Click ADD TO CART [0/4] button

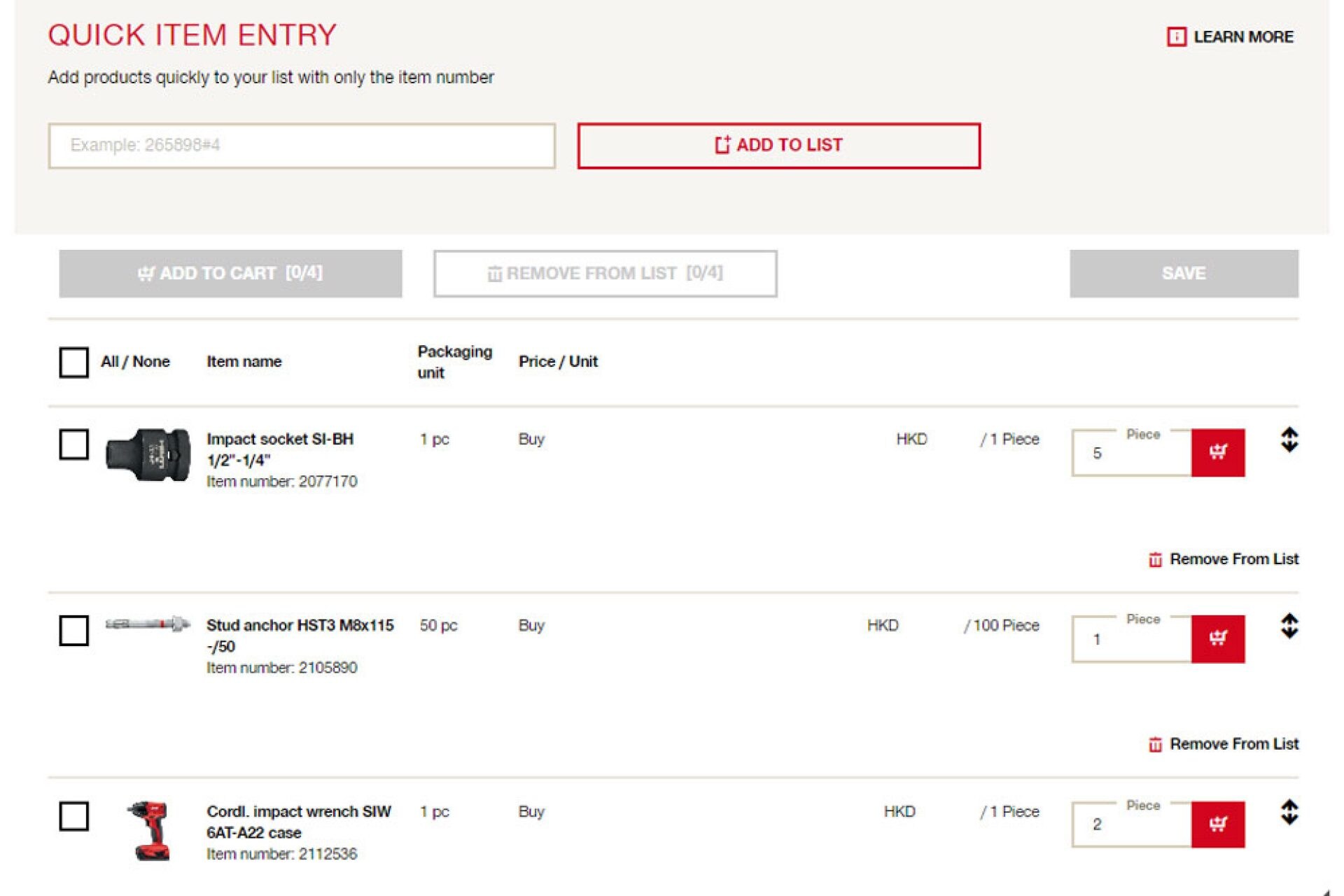click(x=230, y=274)
